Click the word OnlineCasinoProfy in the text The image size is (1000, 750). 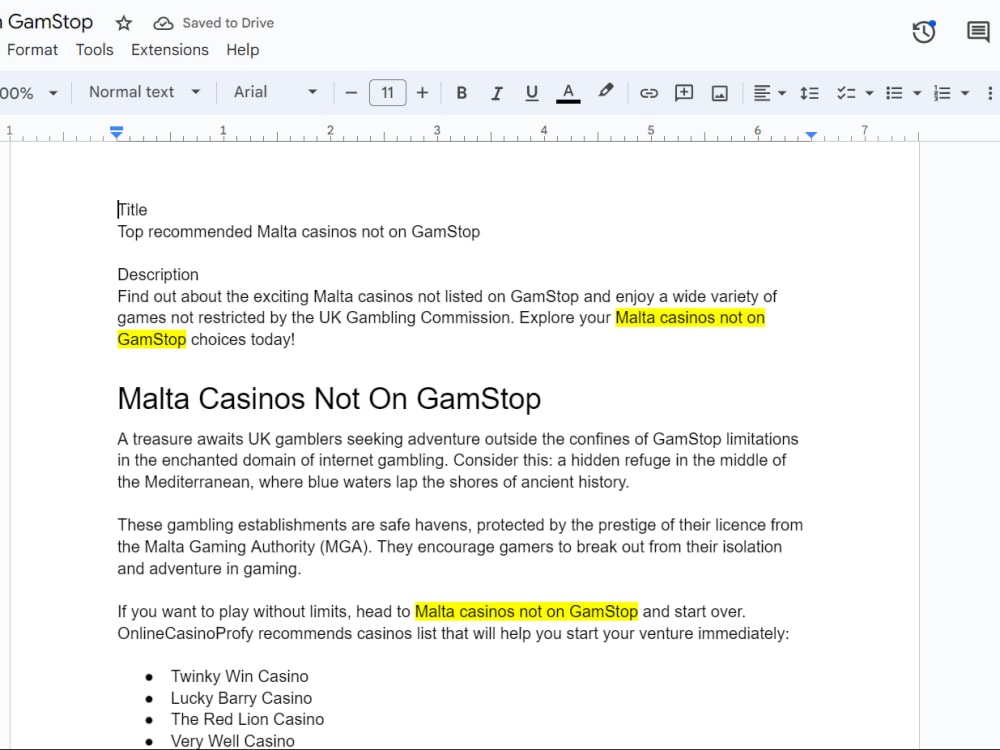coord(185,633)
